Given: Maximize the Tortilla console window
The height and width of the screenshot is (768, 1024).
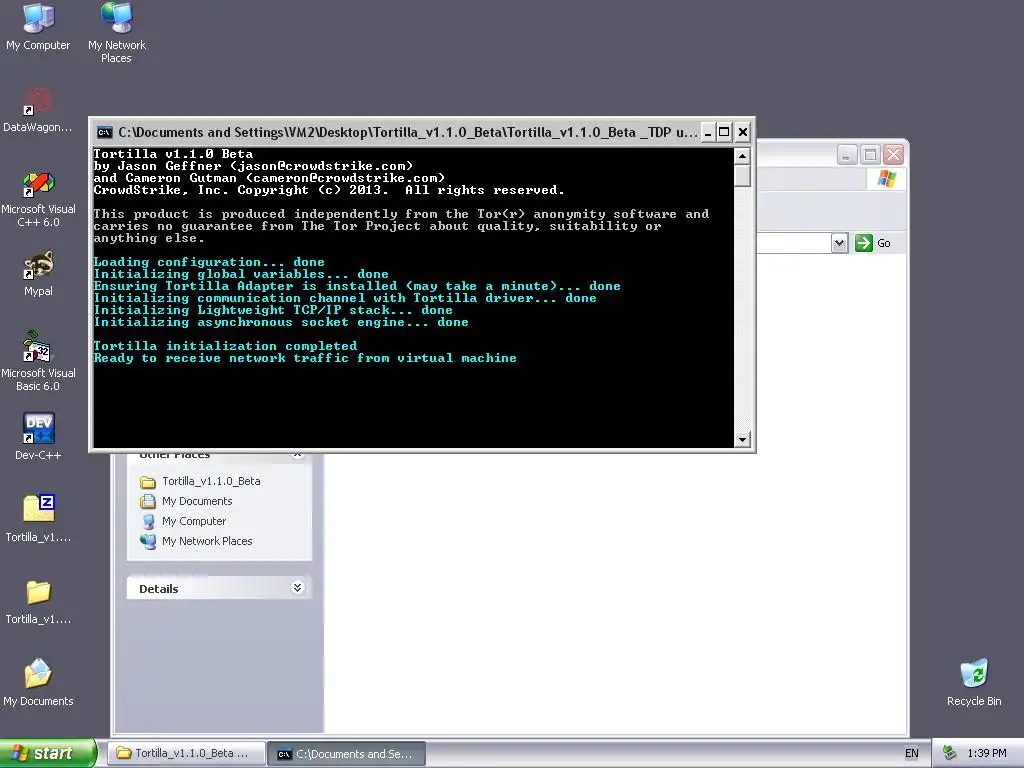Looking at the screenshot, I should coord(724,133).
